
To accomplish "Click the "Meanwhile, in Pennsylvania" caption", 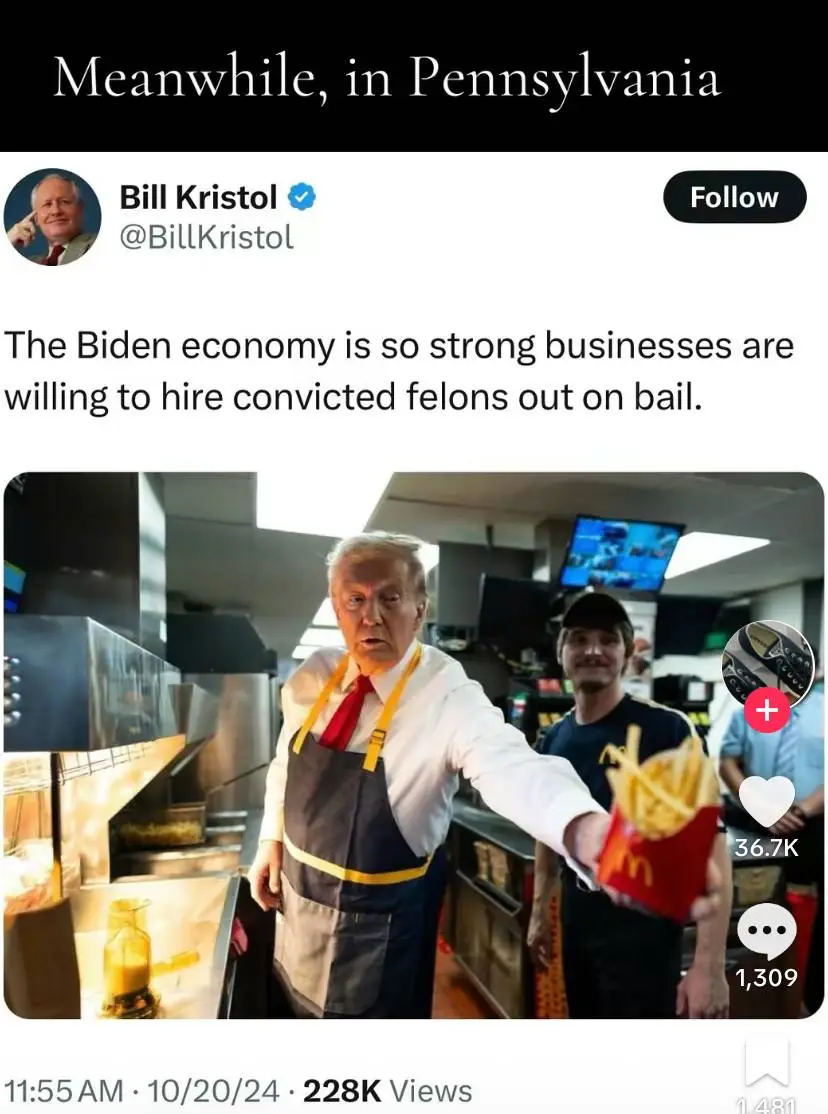I will pos(387,77).
